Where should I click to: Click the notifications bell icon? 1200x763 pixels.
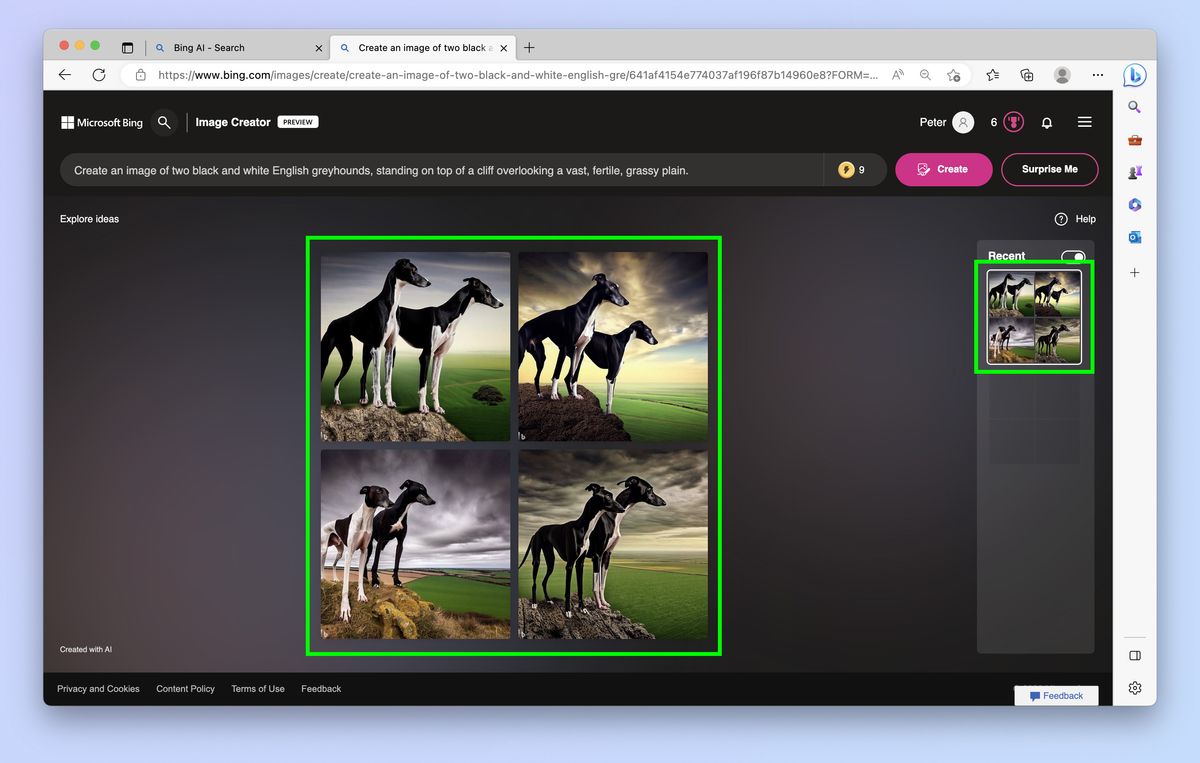click(1046, 122)
